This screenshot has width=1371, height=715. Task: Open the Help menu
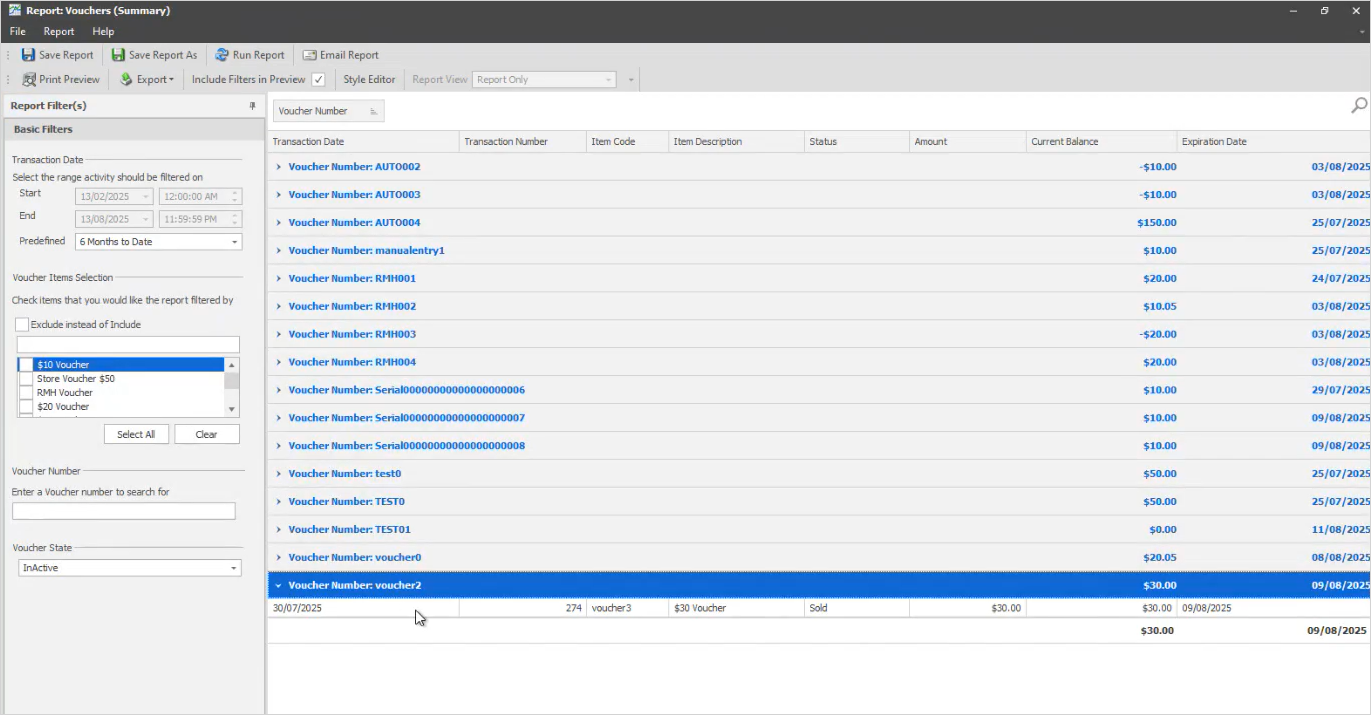103,31
